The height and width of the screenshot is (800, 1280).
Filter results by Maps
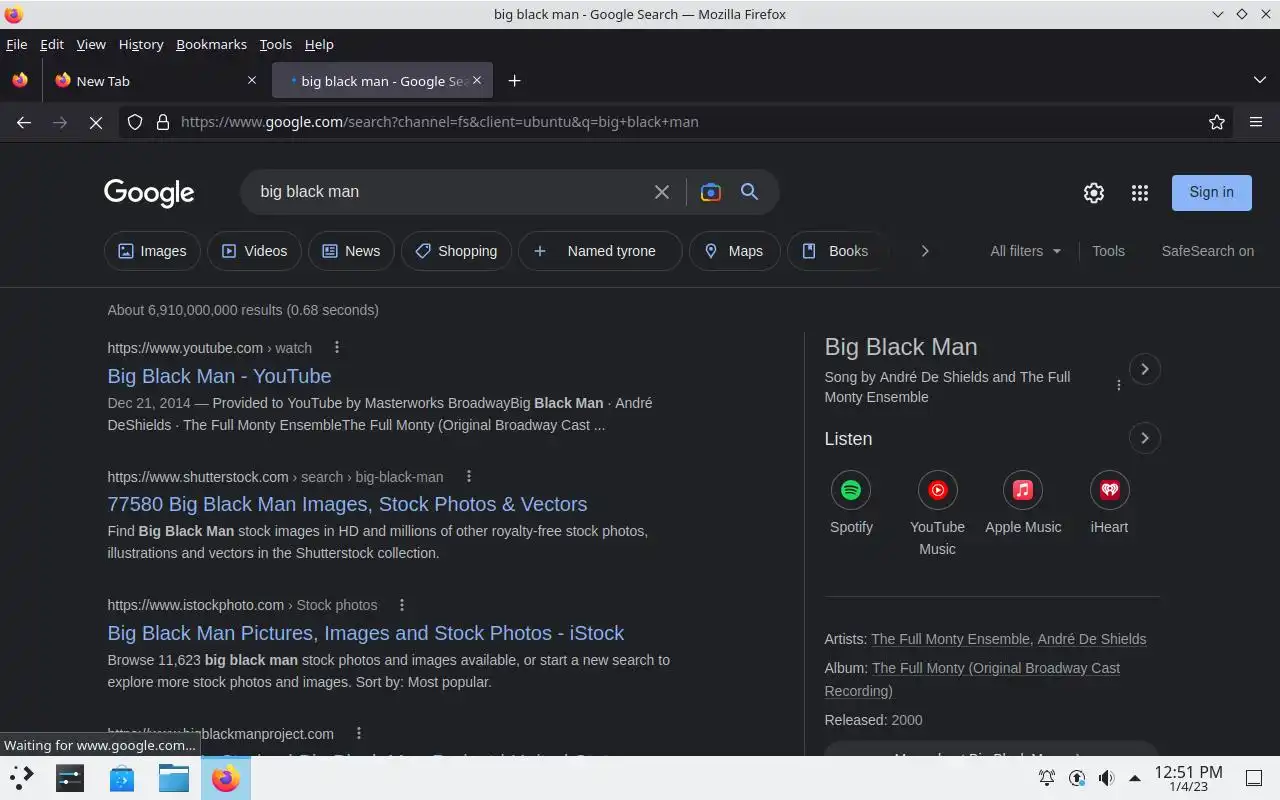click(734, 251)
